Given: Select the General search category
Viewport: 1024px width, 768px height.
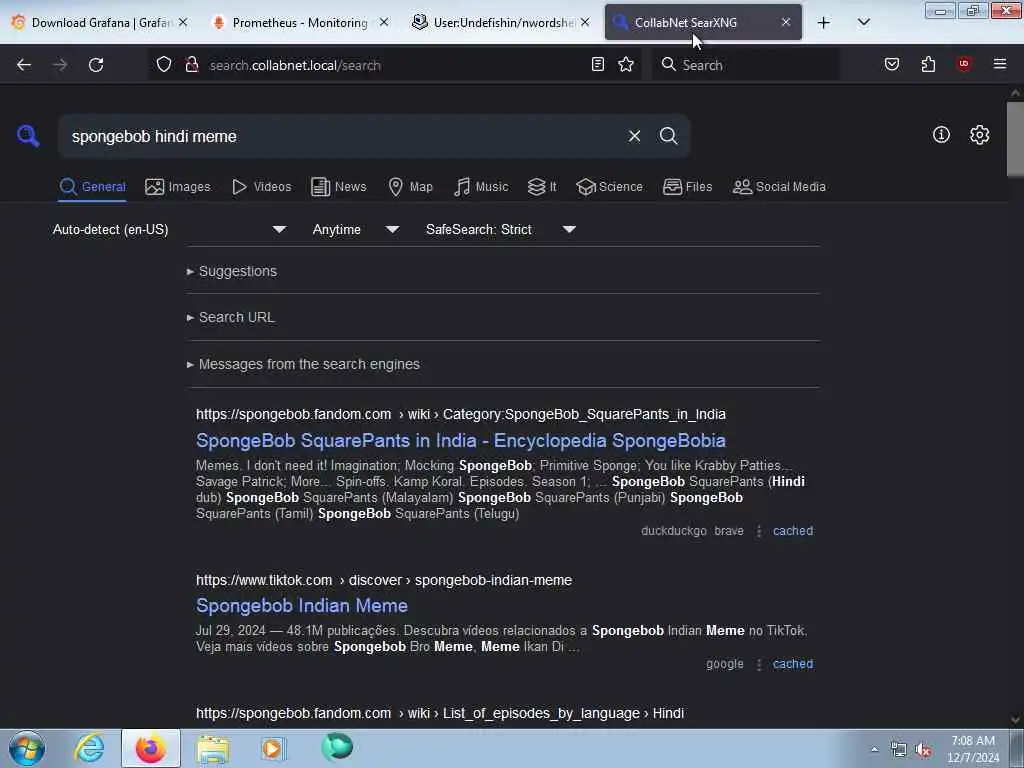Looking at the screenshot, I should click(92, 187).
